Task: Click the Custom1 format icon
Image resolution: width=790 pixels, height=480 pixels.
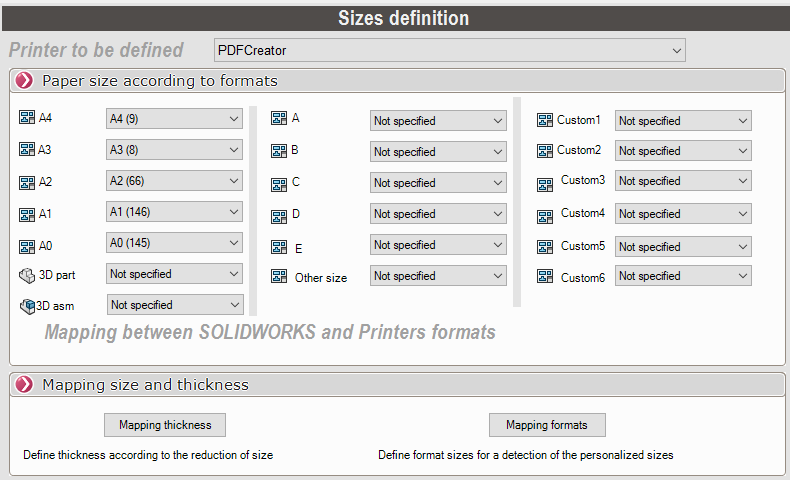Action: [x=545, y=120]
